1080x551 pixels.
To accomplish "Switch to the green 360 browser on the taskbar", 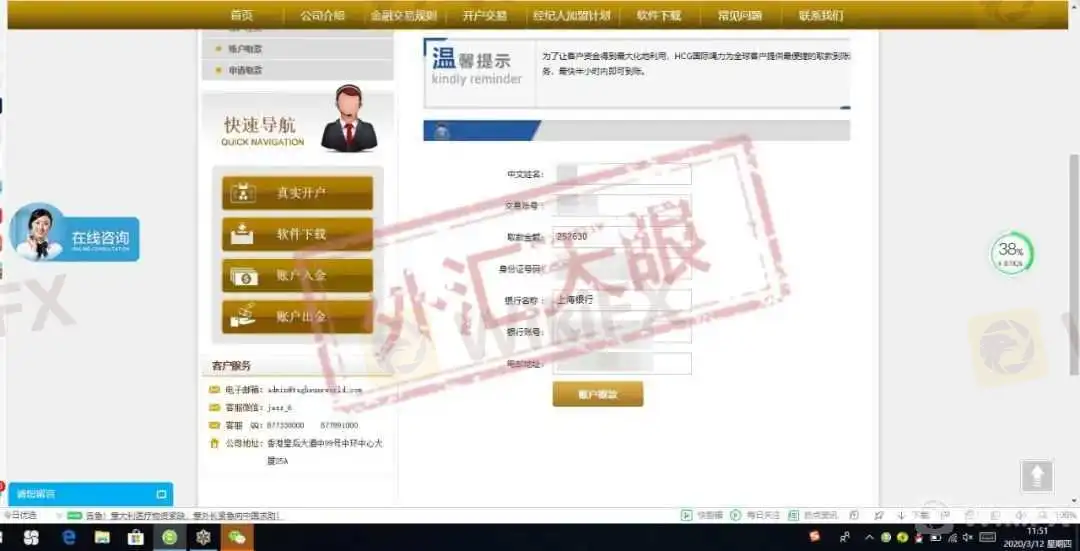I will point(169,537).
